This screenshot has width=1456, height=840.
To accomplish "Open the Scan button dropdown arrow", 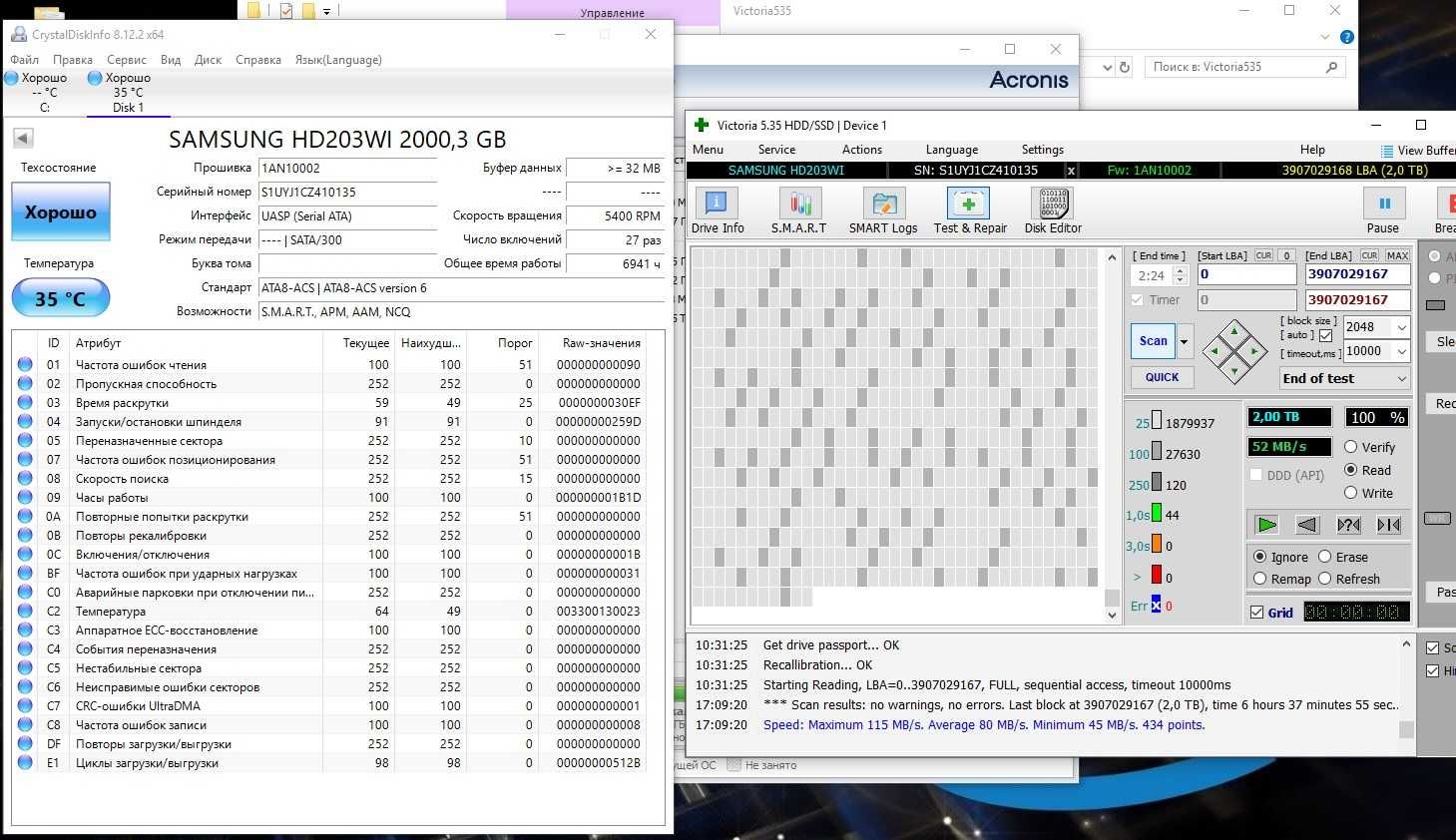I will 1185,341.
